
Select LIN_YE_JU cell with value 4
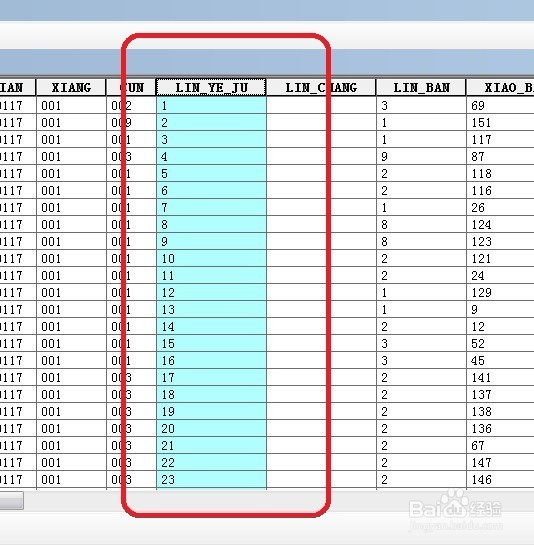(211, 156)
